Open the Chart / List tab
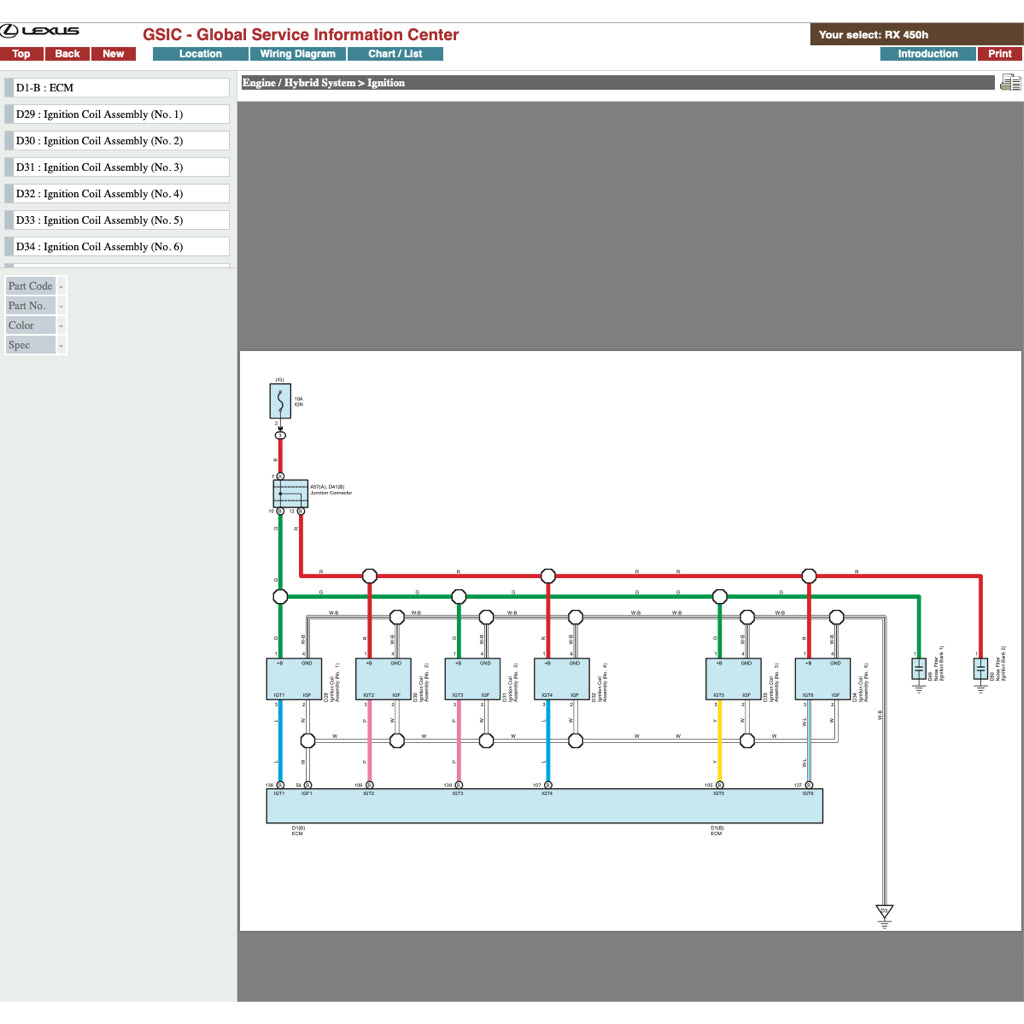This screenshot has width=1024, height=1024. pos(395,54)
